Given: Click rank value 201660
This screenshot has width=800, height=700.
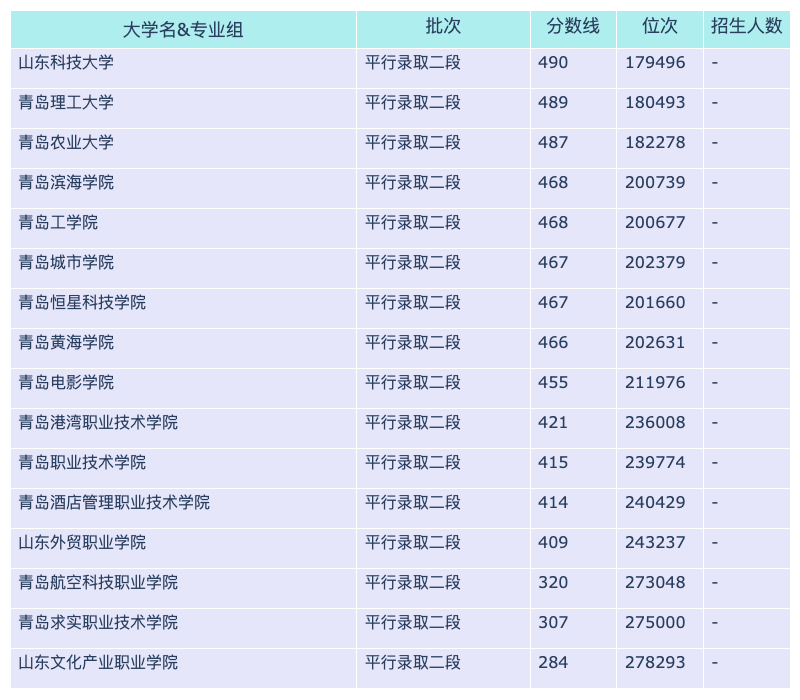Looking at the screenshot, I should [x=655, y=302].
